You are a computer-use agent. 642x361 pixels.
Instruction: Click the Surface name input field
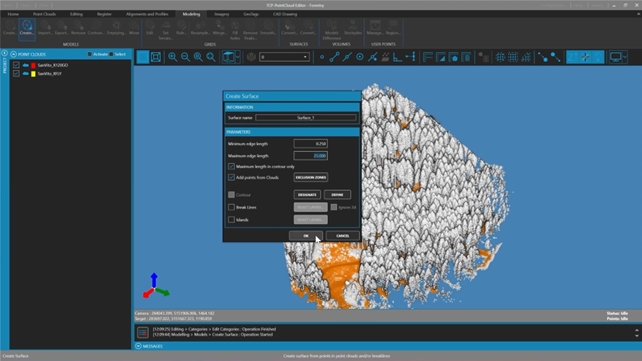(x=306, y=117)
